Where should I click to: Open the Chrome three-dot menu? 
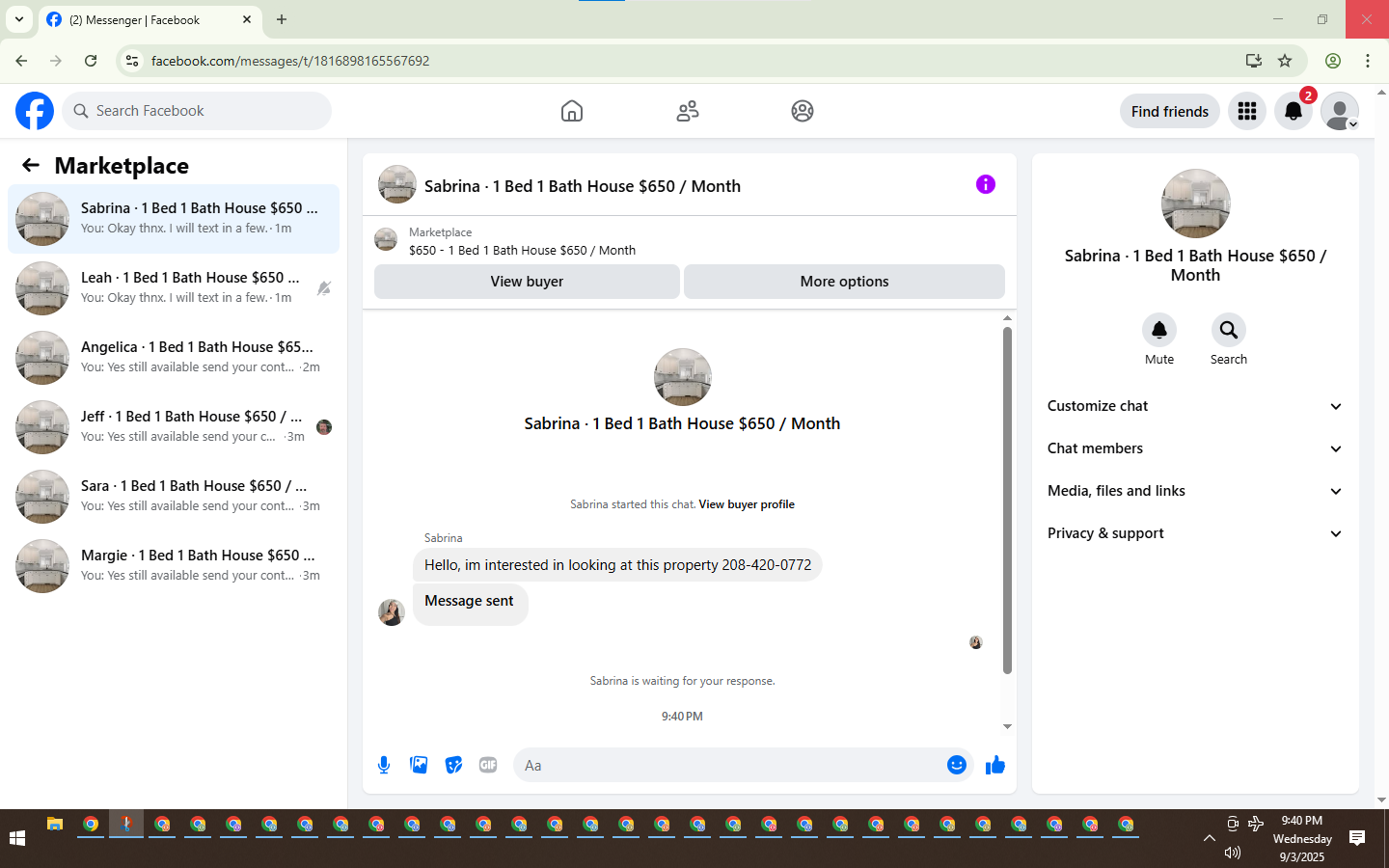click(1368, 61)
